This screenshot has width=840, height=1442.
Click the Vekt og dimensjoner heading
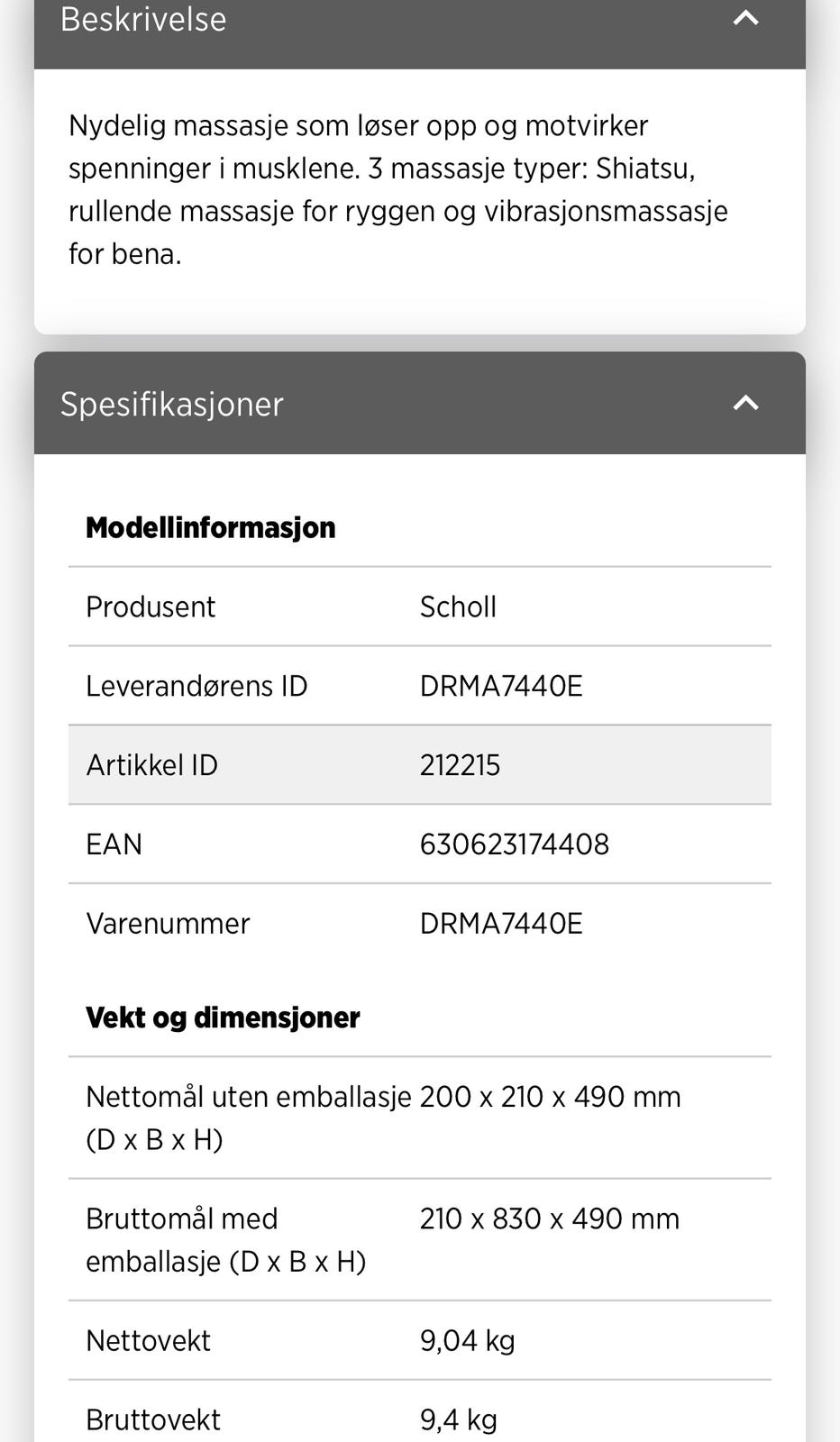click(x=223, y=1018)
